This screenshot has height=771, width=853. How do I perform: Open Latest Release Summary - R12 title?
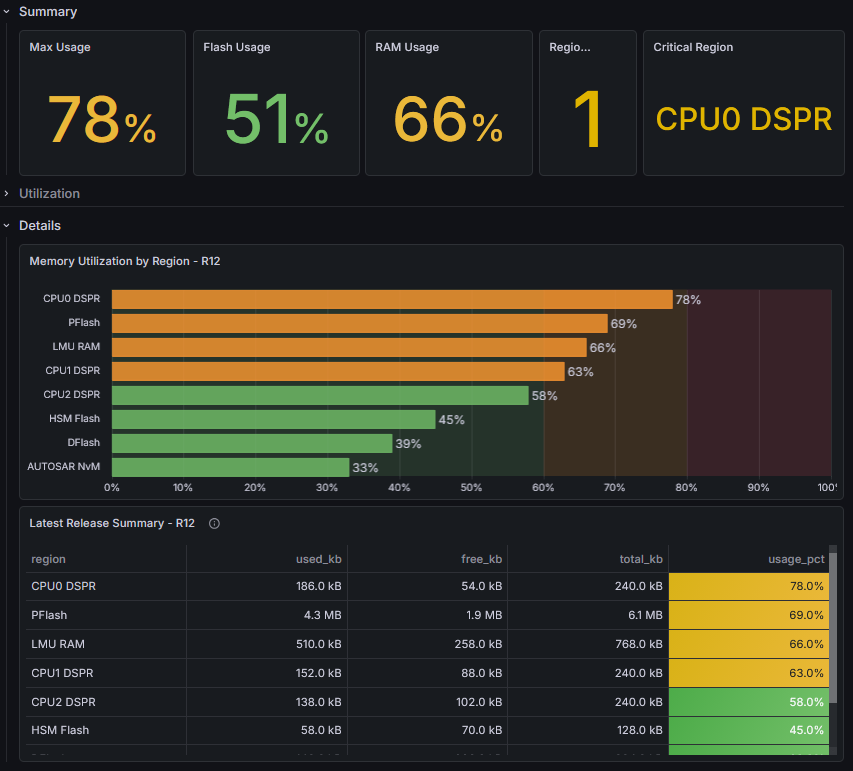pos(112,523)
